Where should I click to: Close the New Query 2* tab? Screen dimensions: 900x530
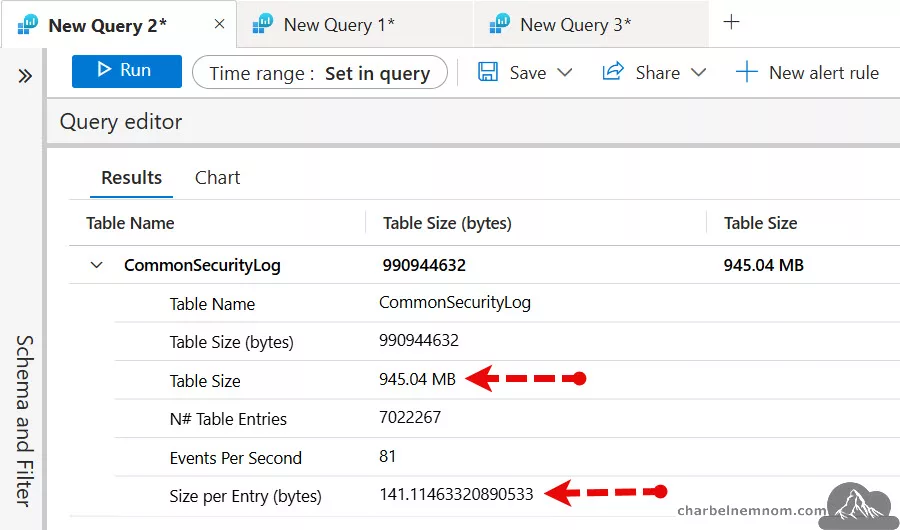[x=219, y=24]
